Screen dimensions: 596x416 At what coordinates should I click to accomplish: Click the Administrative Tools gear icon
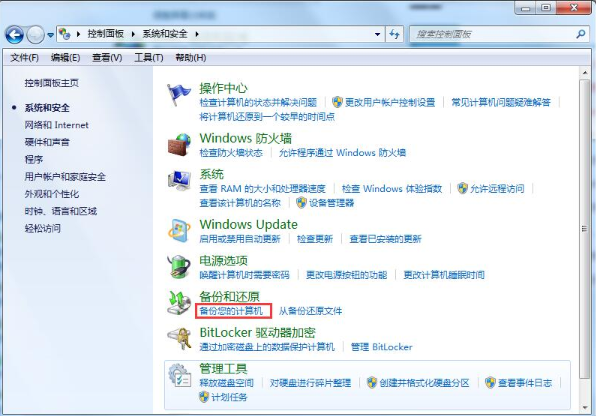[x=179, y=375]
